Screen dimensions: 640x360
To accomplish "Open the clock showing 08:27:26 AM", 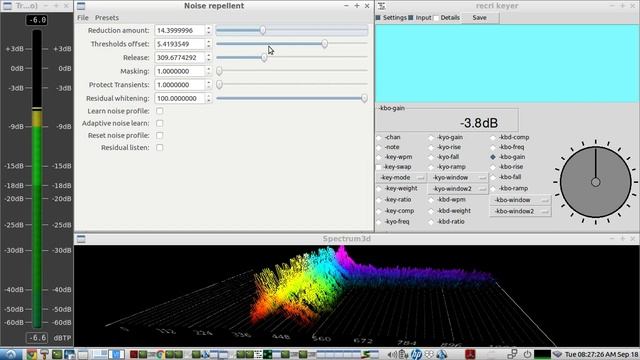I will tap(601, 354).
